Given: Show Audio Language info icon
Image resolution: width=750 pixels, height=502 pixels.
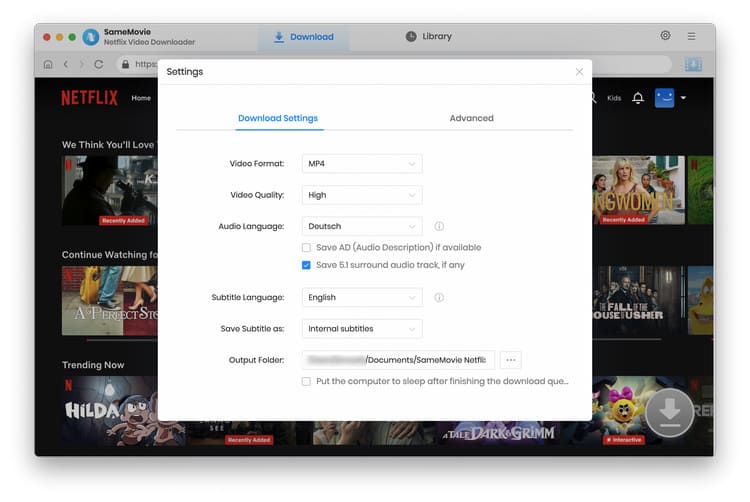Looking at the screenshot, I should [x=439, y=226].
